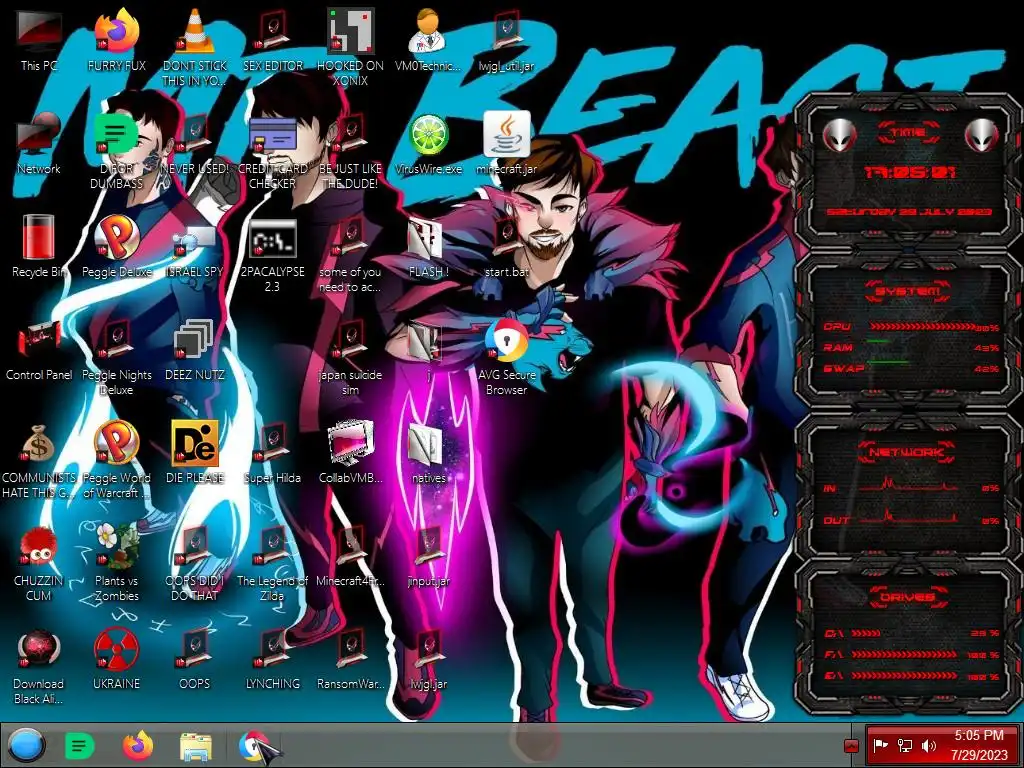The width and height of the screenshot is (1024, 768).
Task: Open Action Center flag tray icon
Action: (880, 745)
